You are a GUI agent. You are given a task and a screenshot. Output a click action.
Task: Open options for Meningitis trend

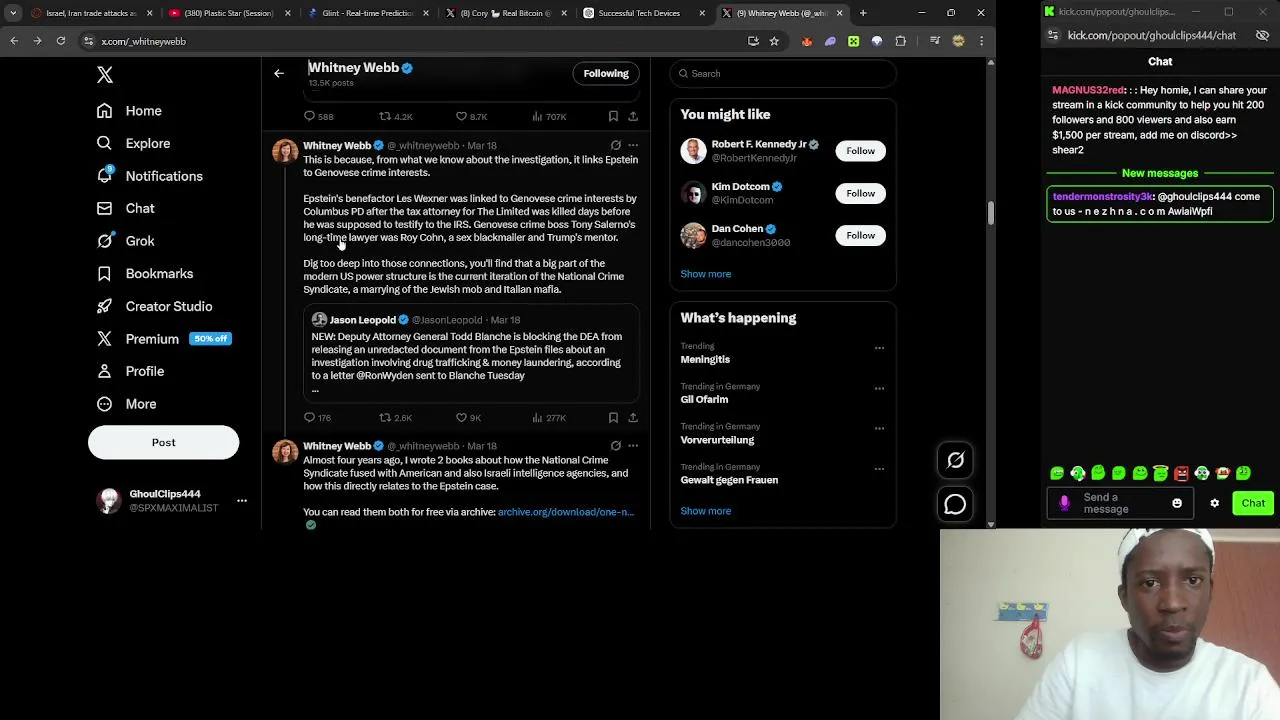tap(879, 348)
